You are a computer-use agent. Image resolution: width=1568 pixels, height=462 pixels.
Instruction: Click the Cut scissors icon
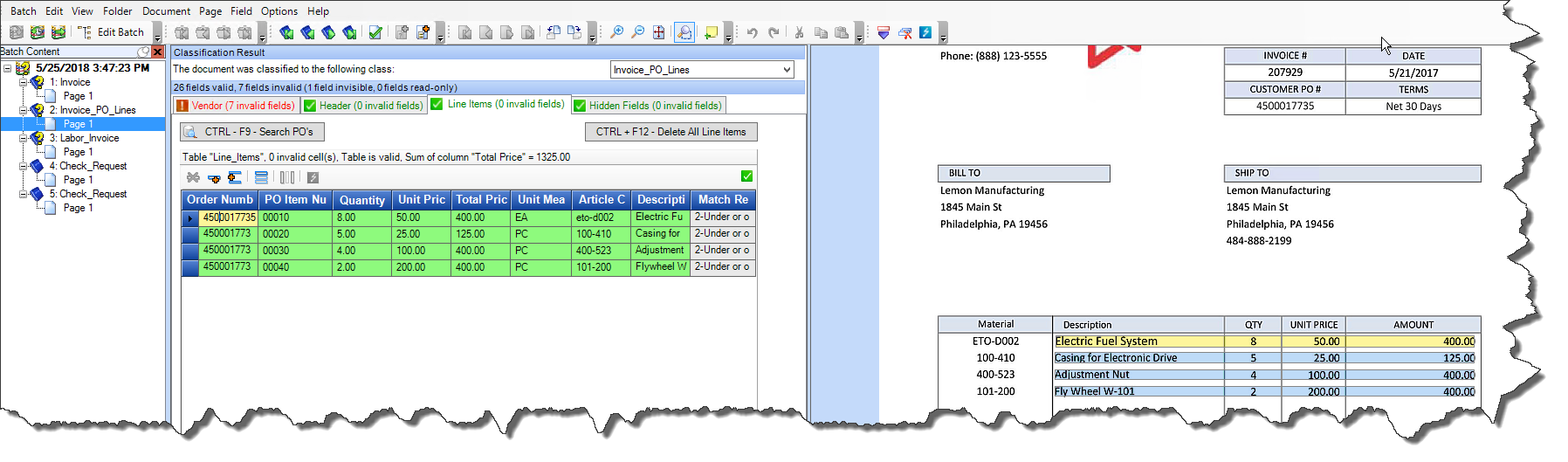click(x=799, y=32)
